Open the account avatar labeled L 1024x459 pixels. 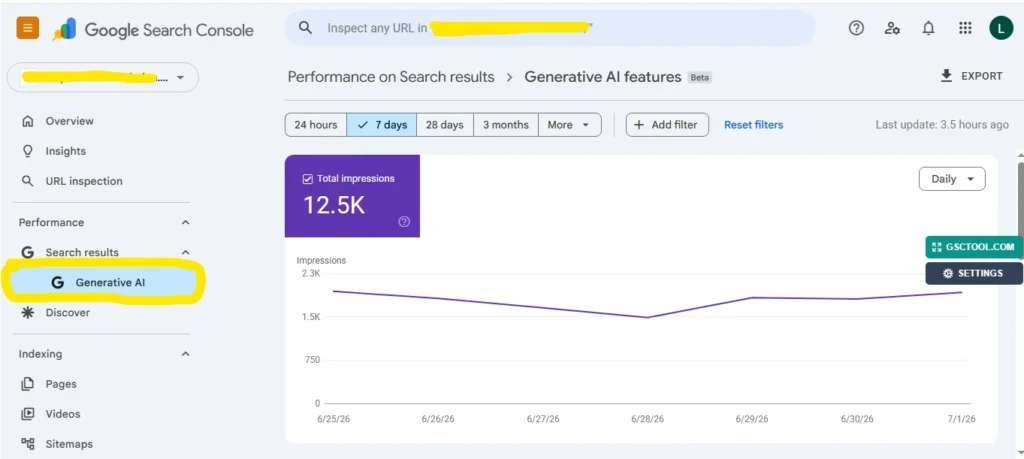pos(1001,28)
